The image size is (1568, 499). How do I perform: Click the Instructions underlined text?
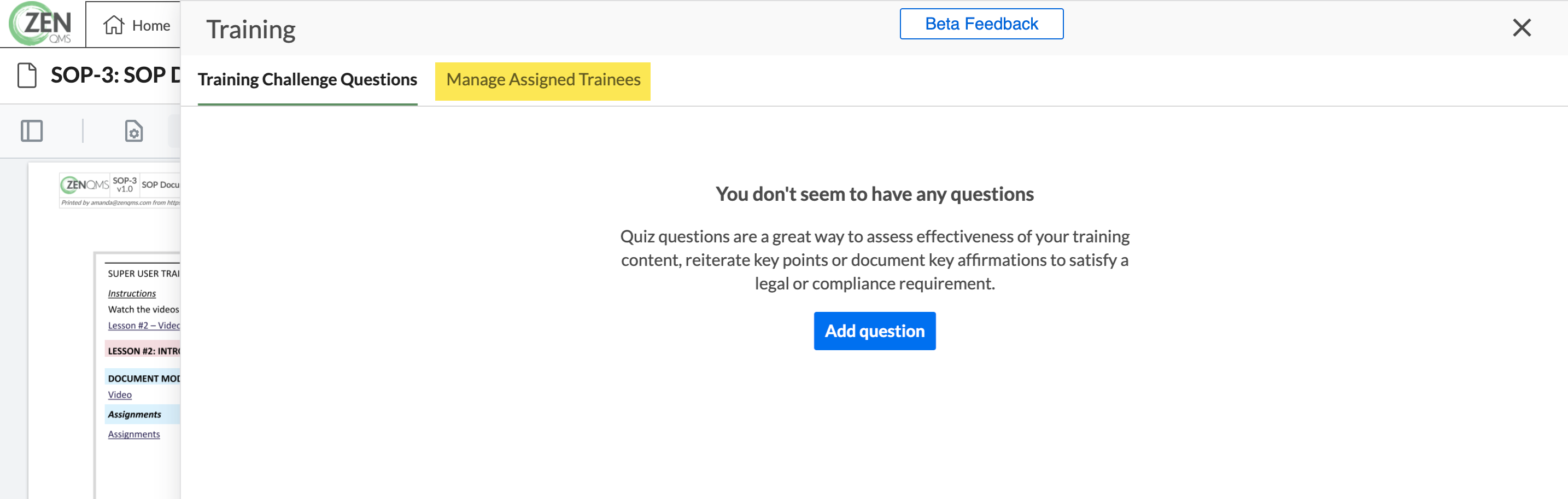coord(131,293)
